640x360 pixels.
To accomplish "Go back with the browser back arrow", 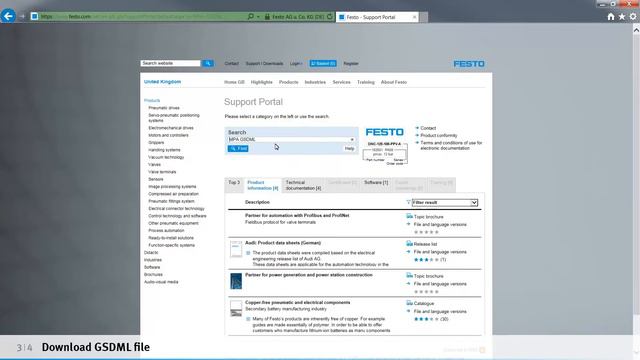I will [8, 16].
